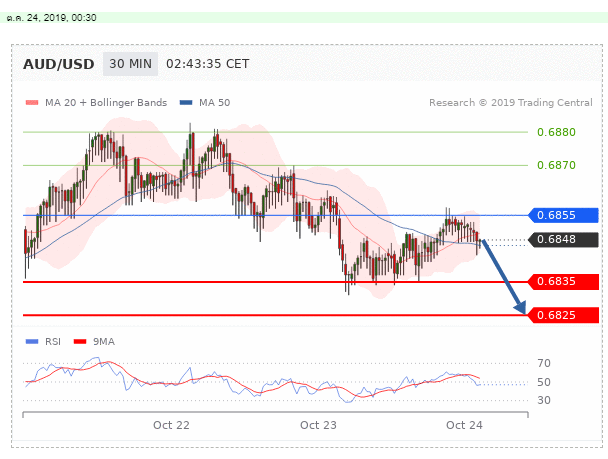The height and width of the screenshot is (459, 608).
Task: Click the 0.6870 resistance level label
Action: (x=556, y=165)
